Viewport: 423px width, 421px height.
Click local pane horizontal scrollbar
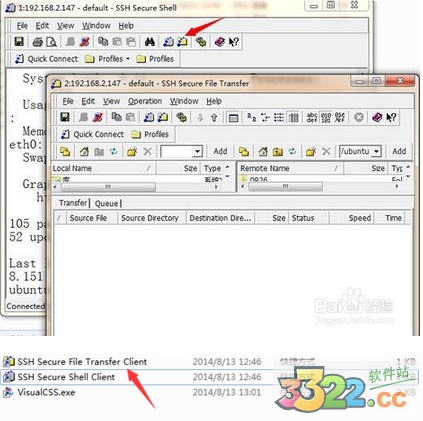tap(136, 187)
